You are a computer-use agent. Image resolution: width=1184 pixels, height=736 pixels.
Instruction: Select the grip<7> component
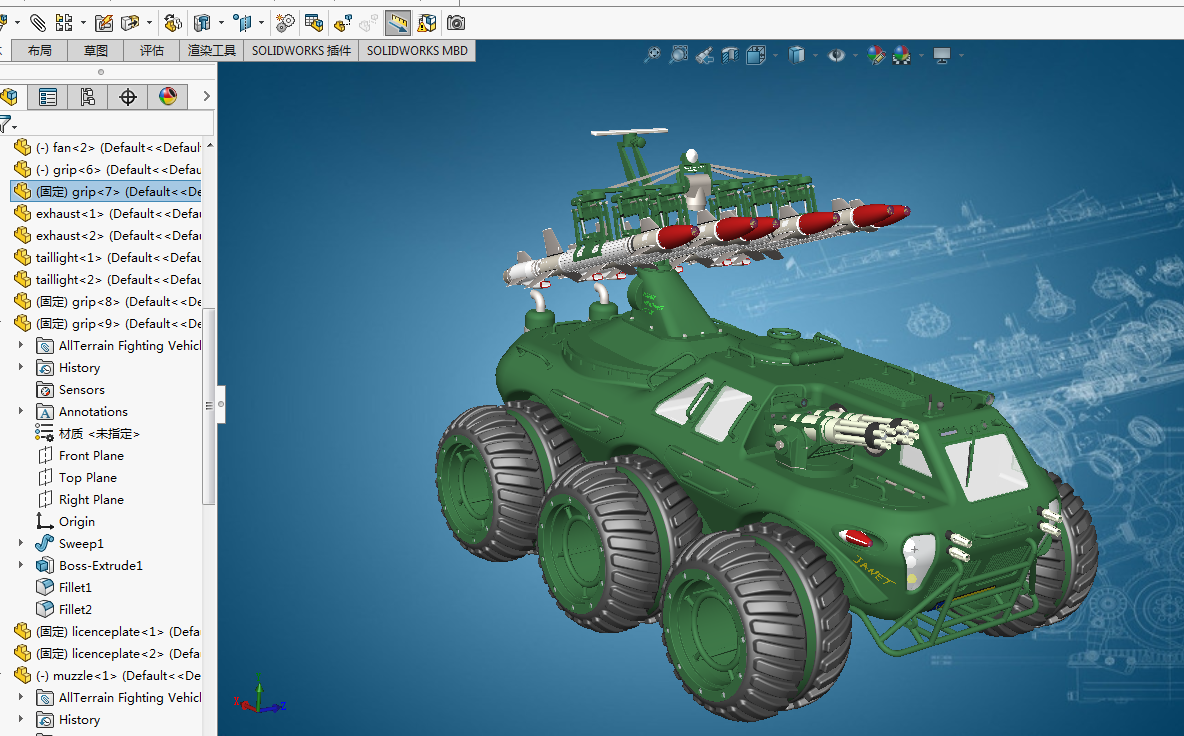[x=107, y=191]
